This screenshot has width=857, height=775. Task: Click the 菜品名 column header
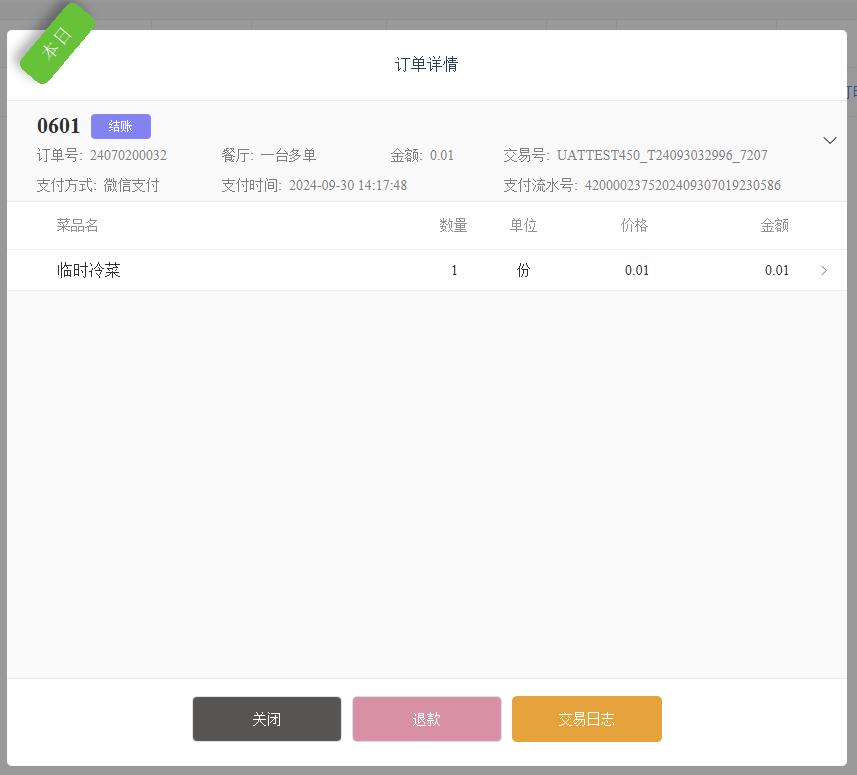(77, 225)
